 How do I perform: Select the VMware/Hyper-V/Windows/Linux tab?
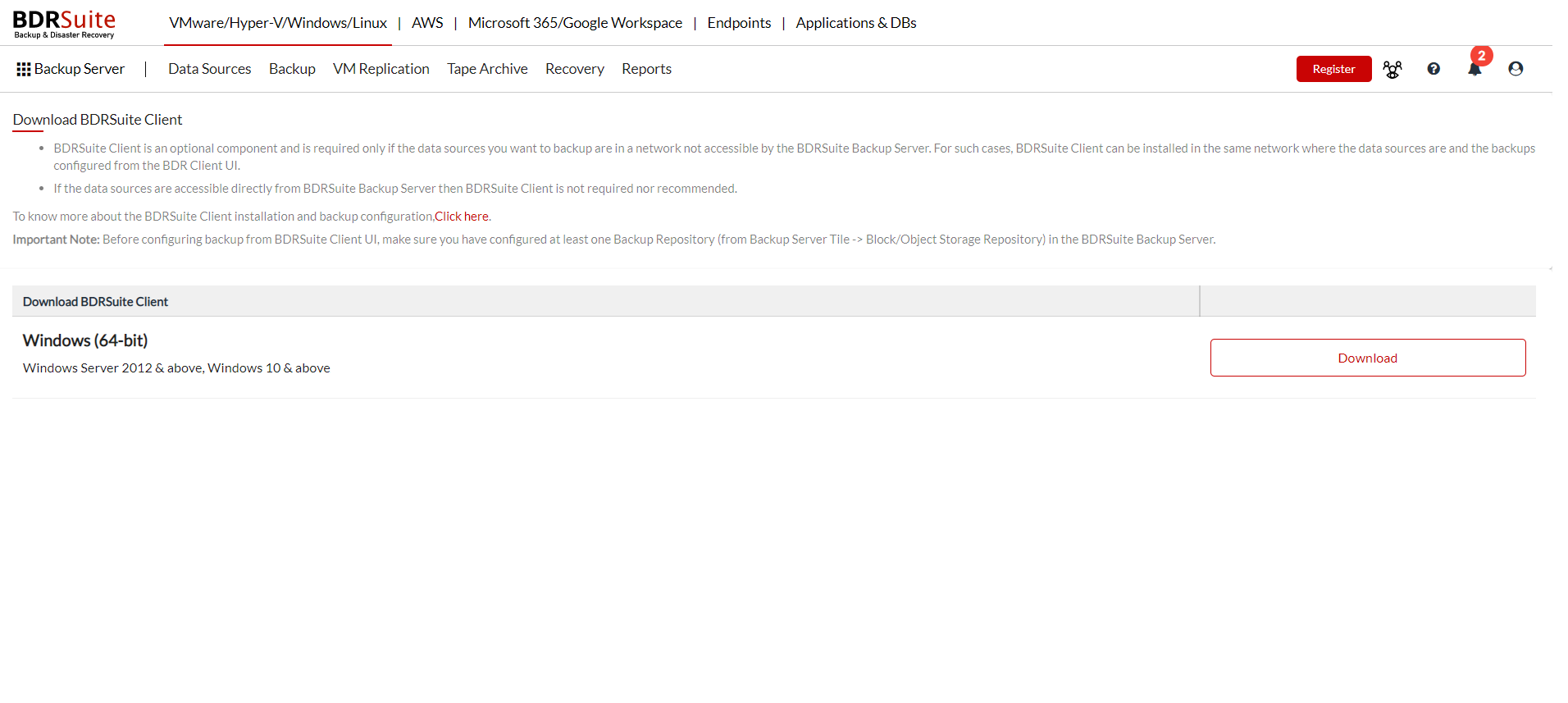278,23
